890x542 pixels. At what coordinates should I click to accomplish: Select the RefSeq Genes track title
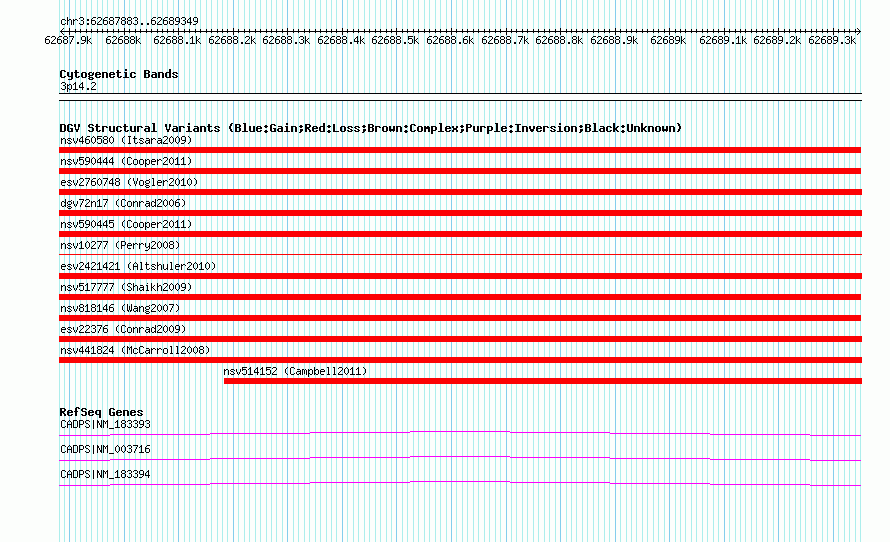tap(101, 412)
